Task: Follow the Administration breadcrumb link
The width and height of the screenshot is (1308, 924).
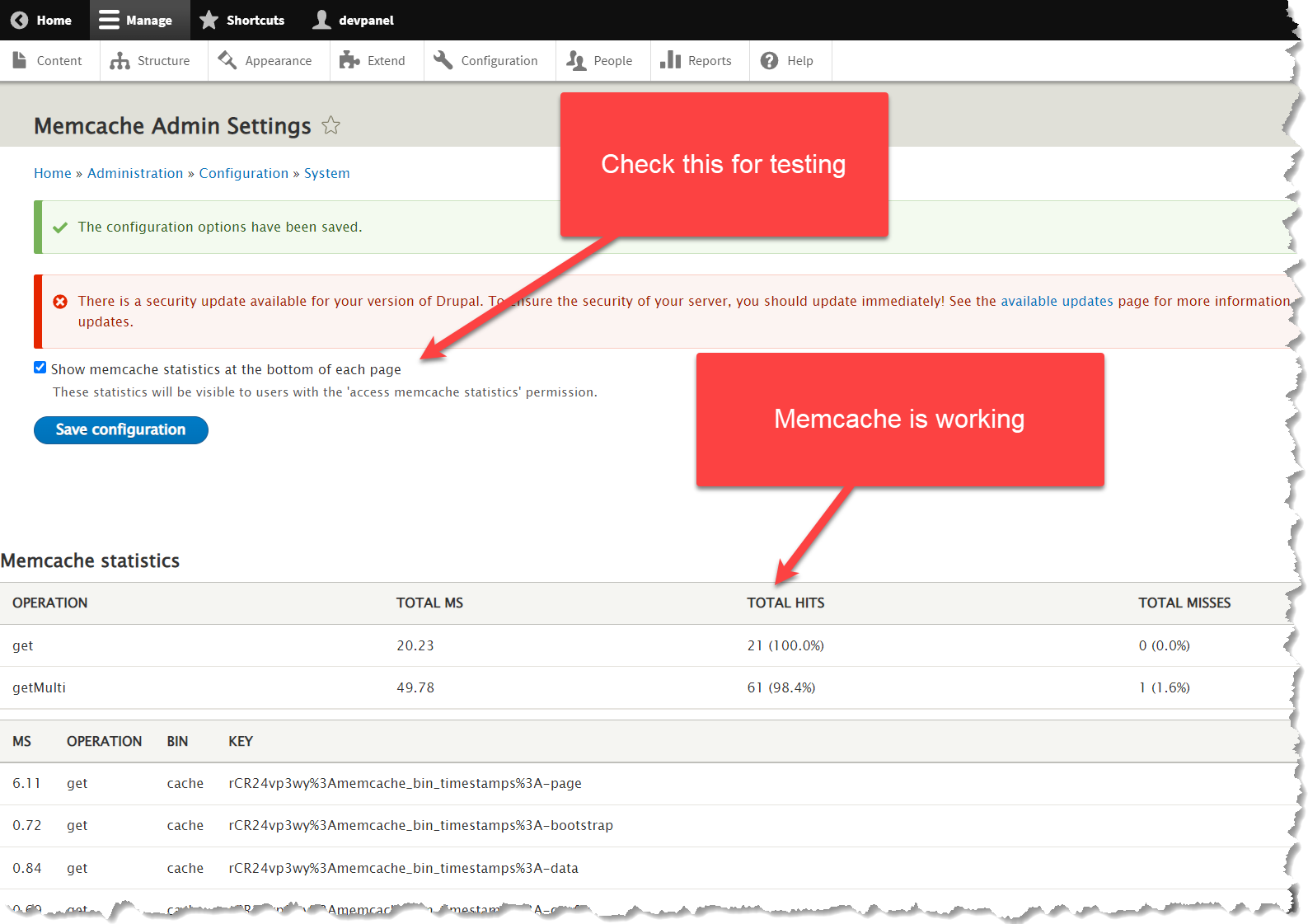Action: click(x=135, y=173)
